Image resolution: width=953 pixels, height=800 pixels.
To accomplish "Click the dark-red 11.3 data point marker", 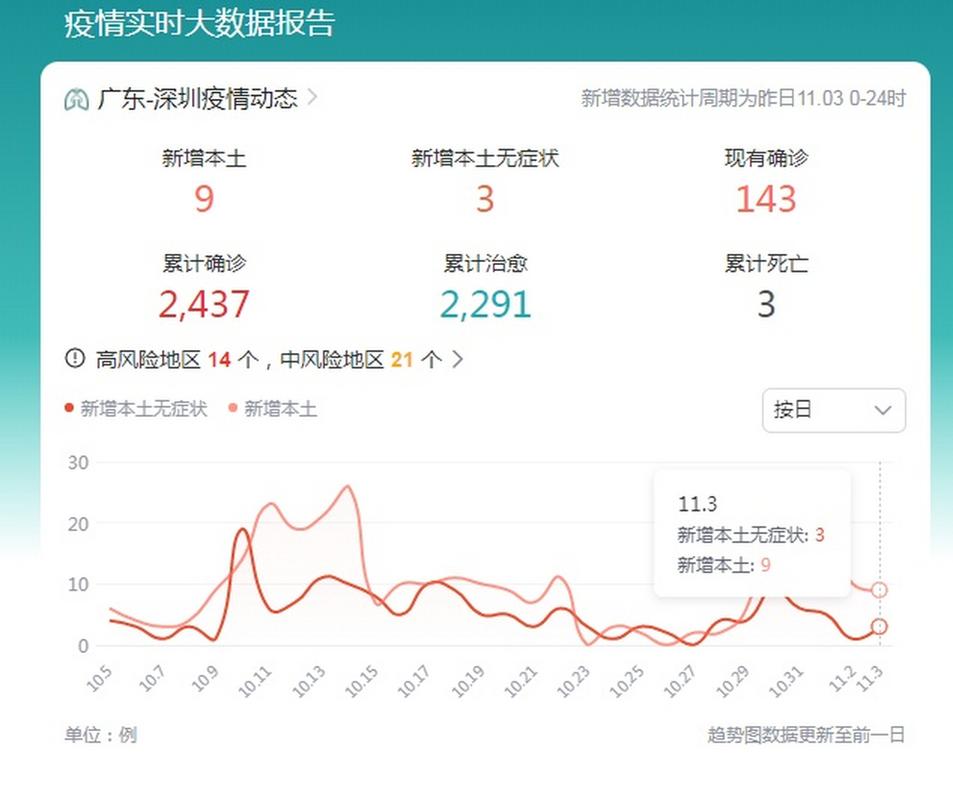I will [879, 626].
